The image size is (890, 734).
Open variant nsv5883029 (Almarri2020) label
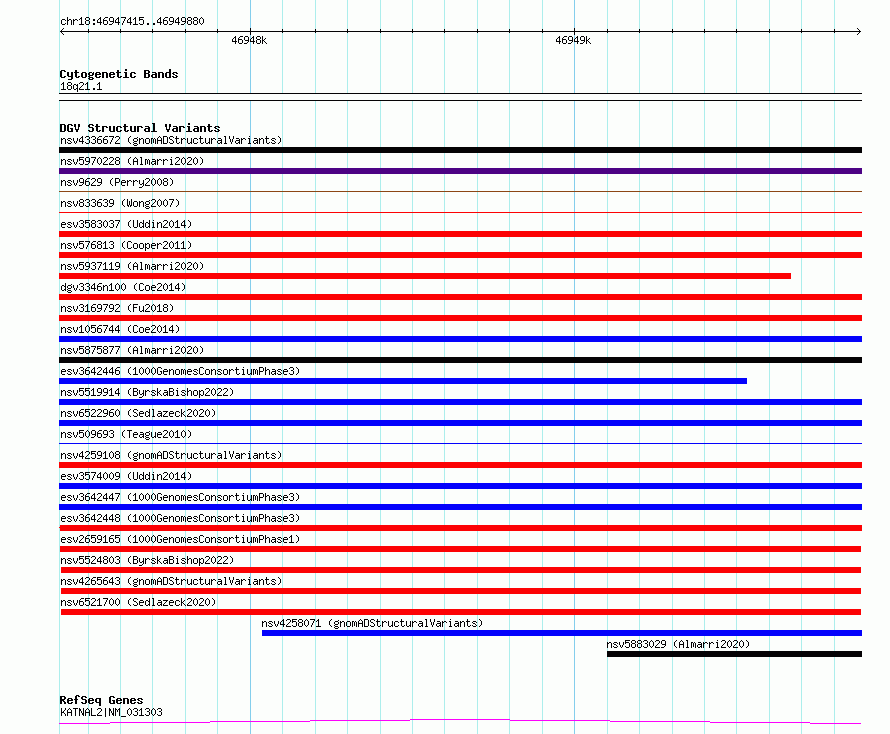678,644
